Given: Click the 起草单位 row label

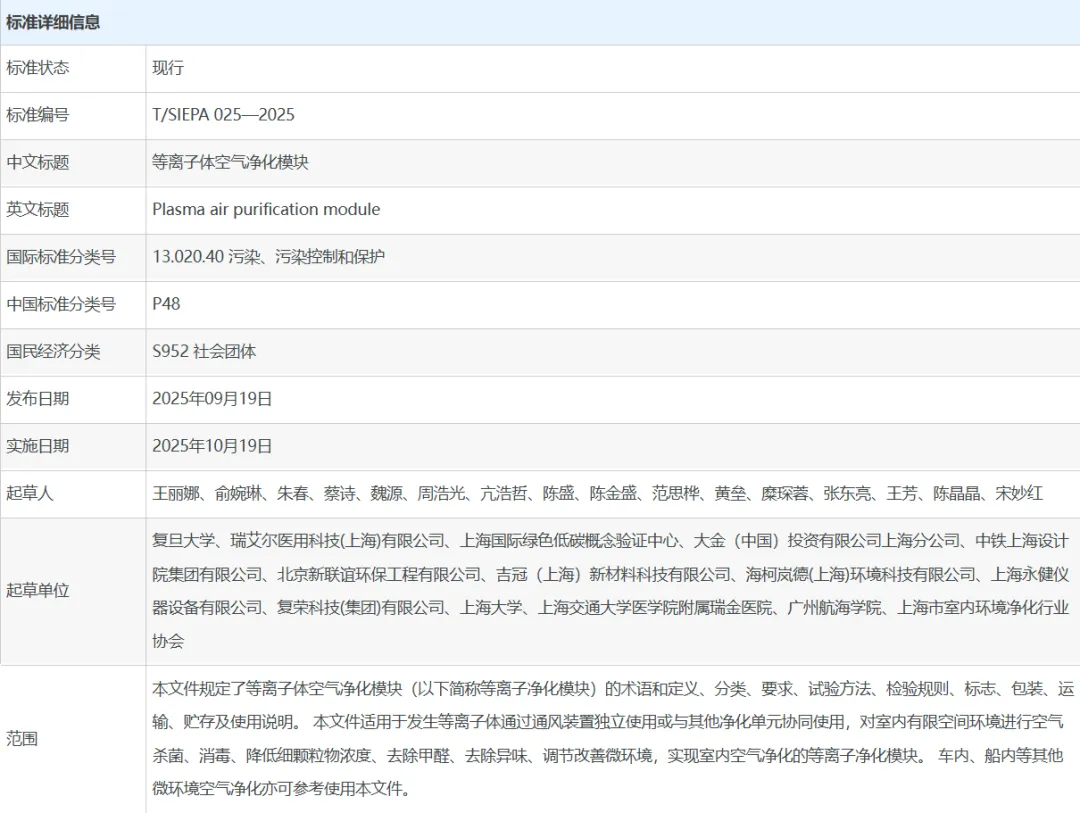Looking at the screenshot, I should point(38,590).
